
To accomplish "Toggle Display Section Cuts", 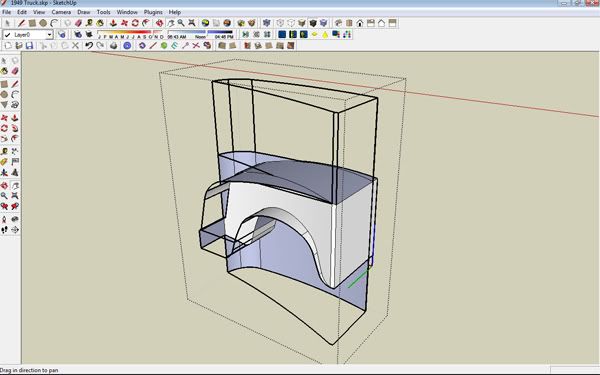I will [267, 34].
